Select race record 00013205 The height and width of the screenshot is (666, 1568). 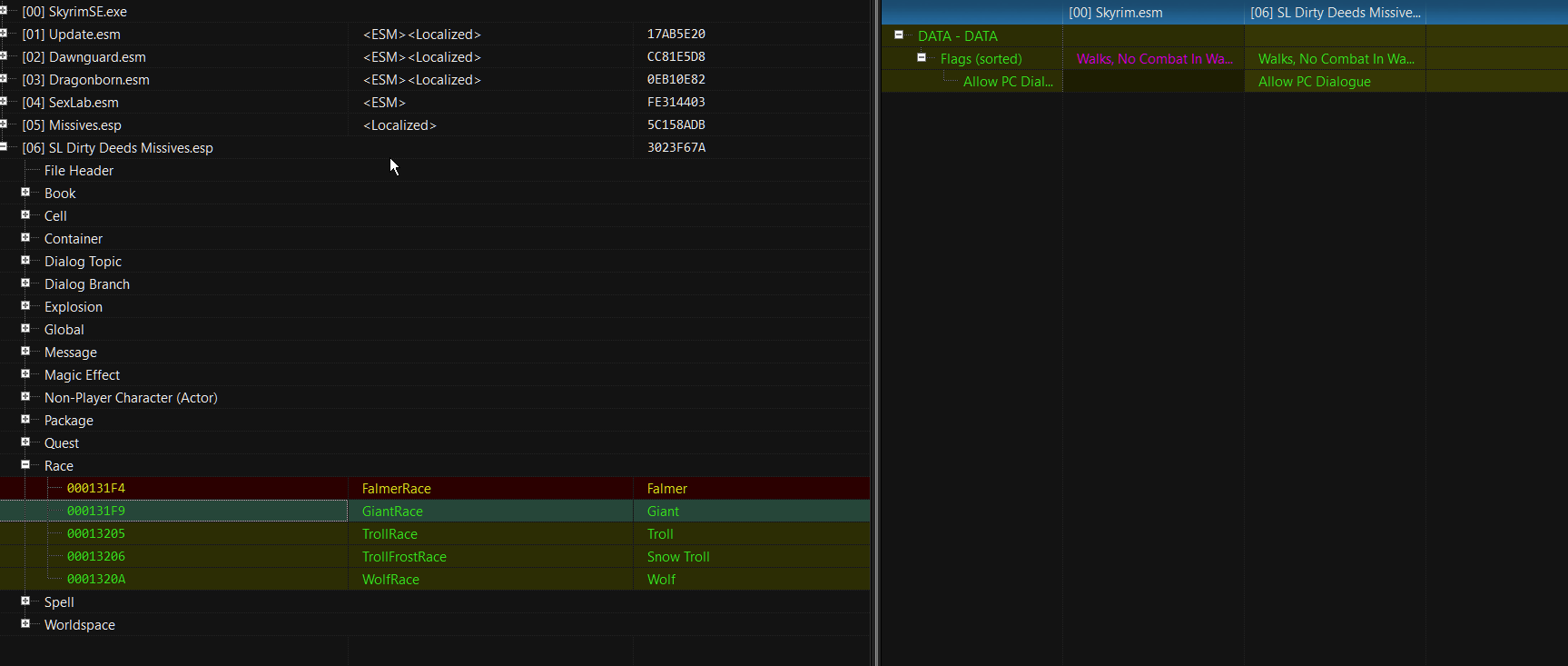coord(96,534)
